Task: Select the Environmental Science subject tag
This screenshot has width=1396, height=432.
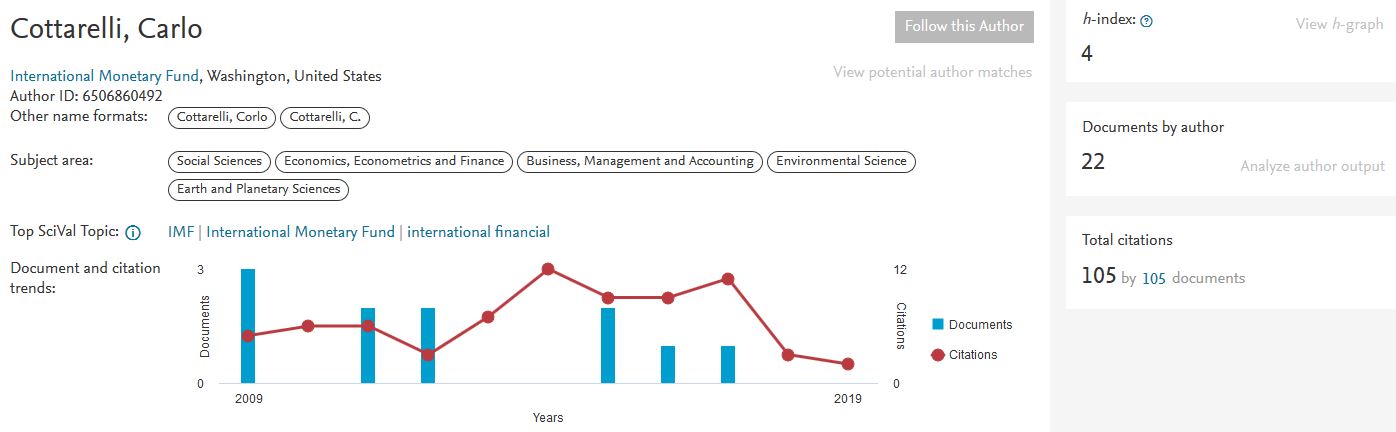Action: point(841,161)
